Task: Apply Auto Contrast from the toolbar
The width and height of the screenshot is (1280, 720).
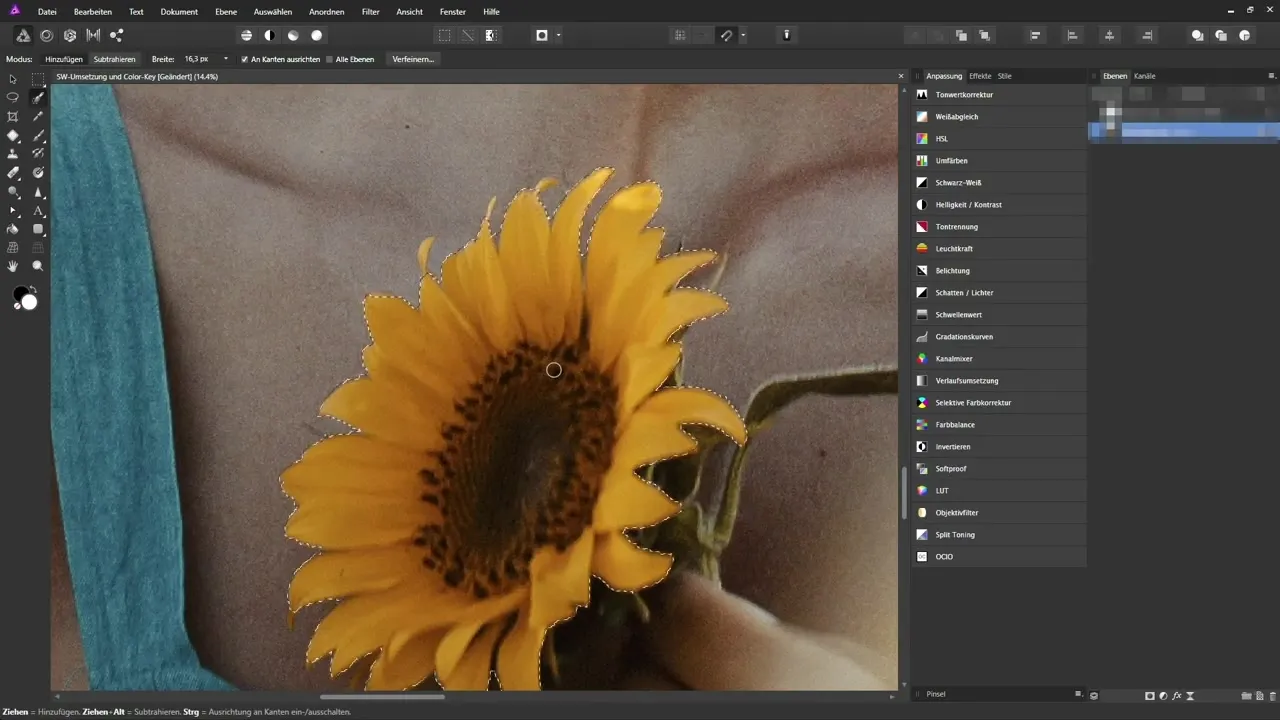Action: point(269,35)
